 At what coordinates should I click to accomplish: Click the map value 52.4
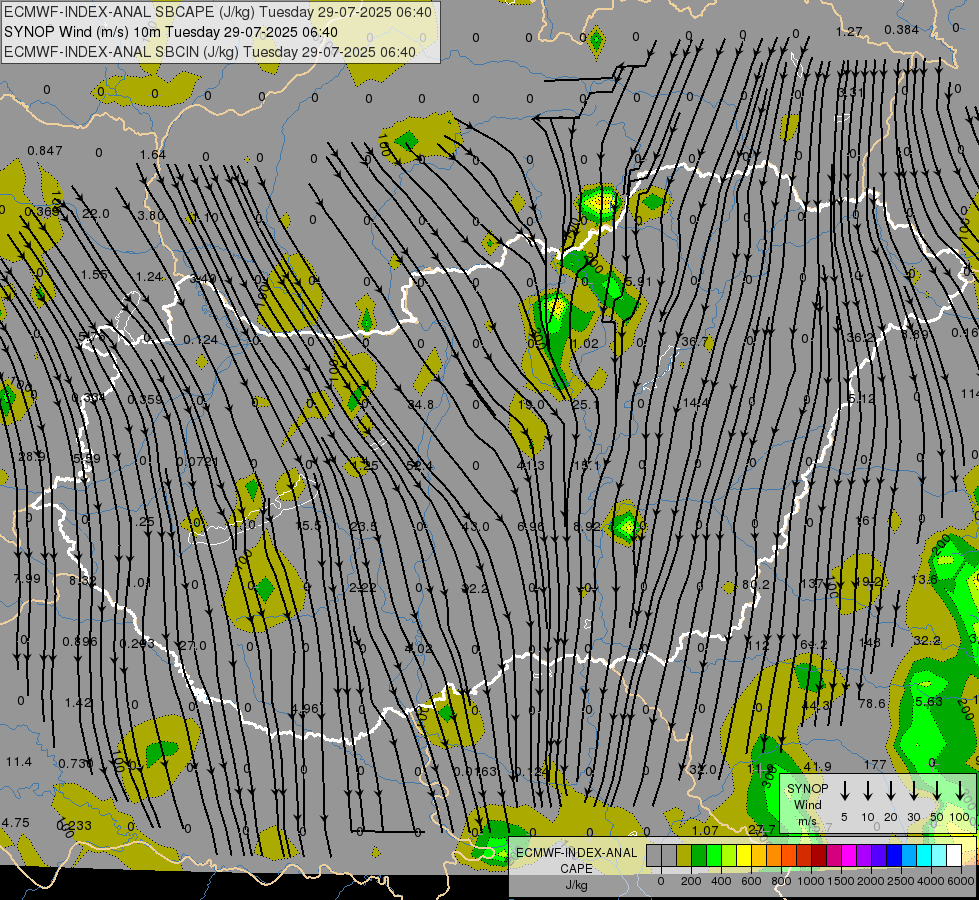(x=420, y=465)
